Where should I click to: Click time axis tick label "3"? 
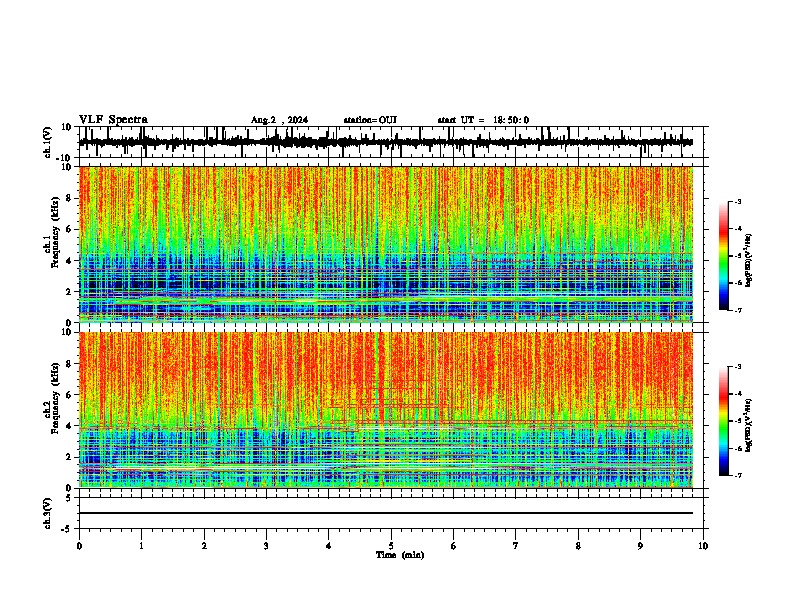pyautogui.click(x=266, y=546)
